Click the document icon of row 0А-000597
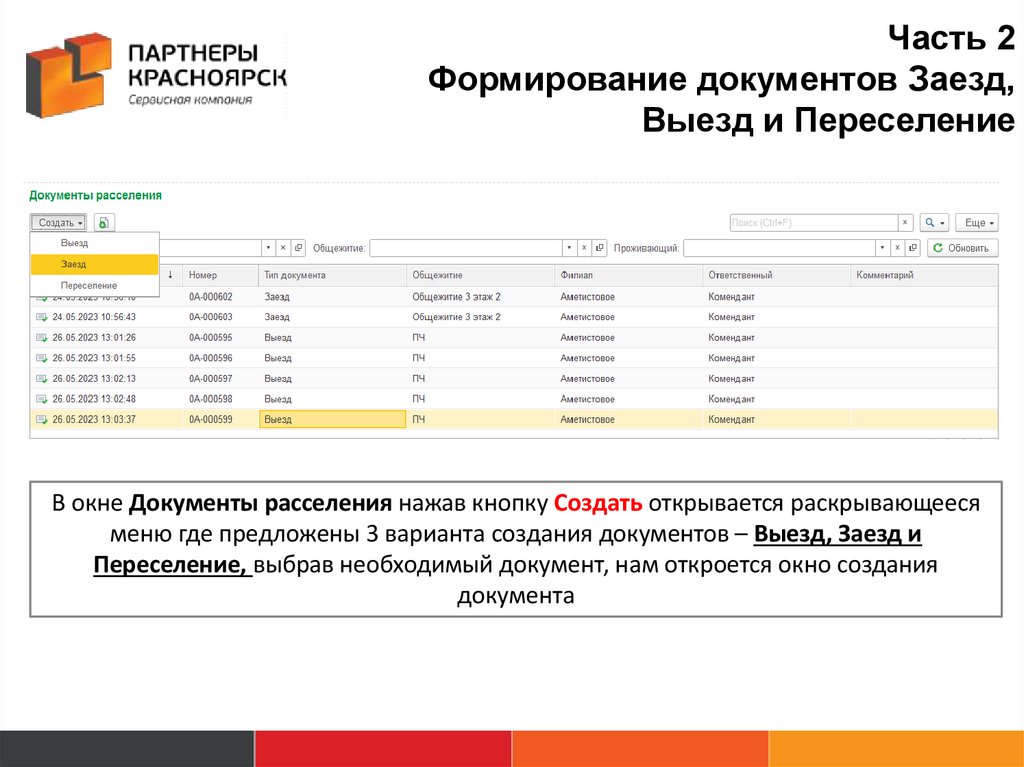 [42, 379]
